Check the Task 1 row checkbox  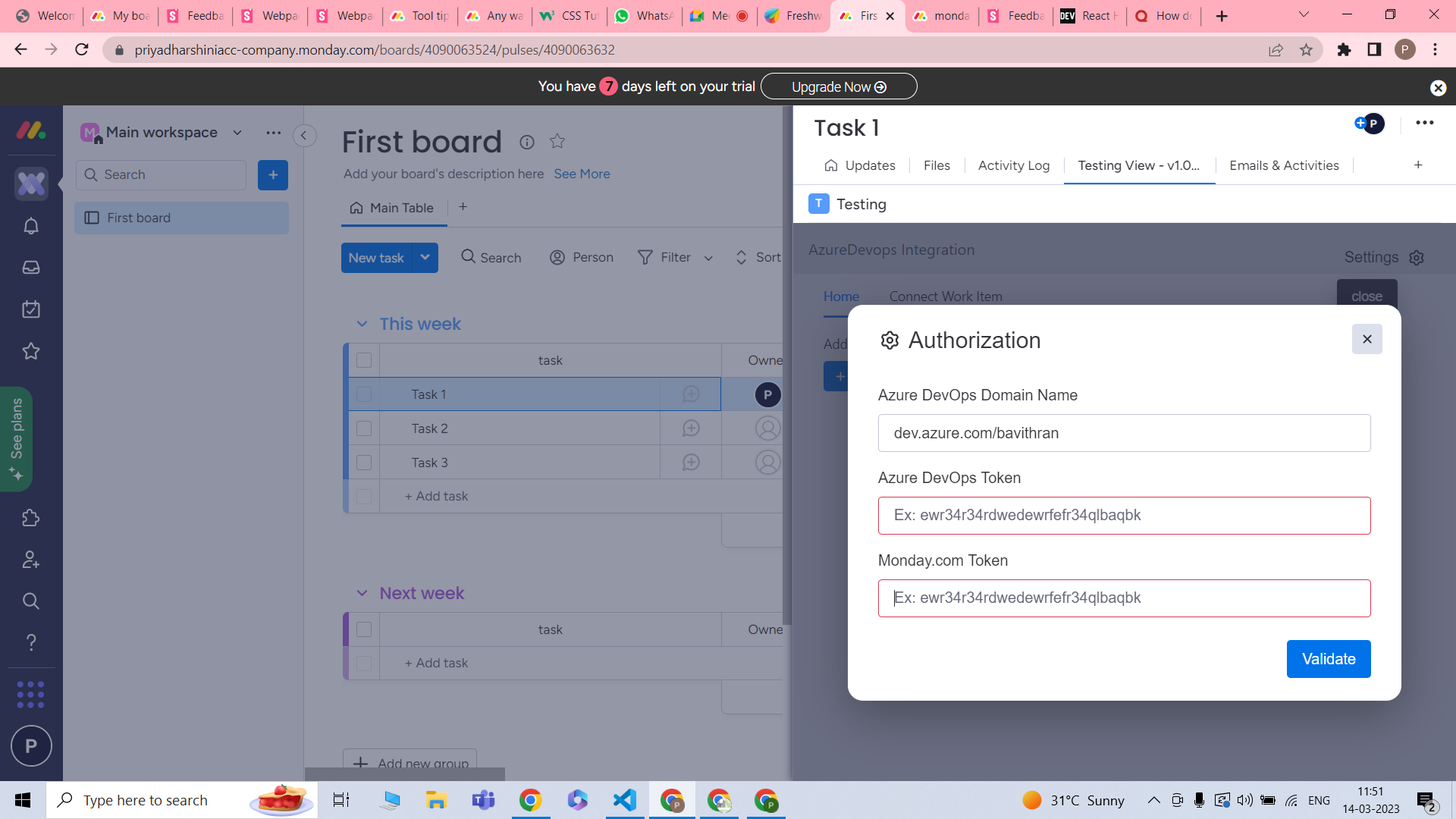click(364, 394)
